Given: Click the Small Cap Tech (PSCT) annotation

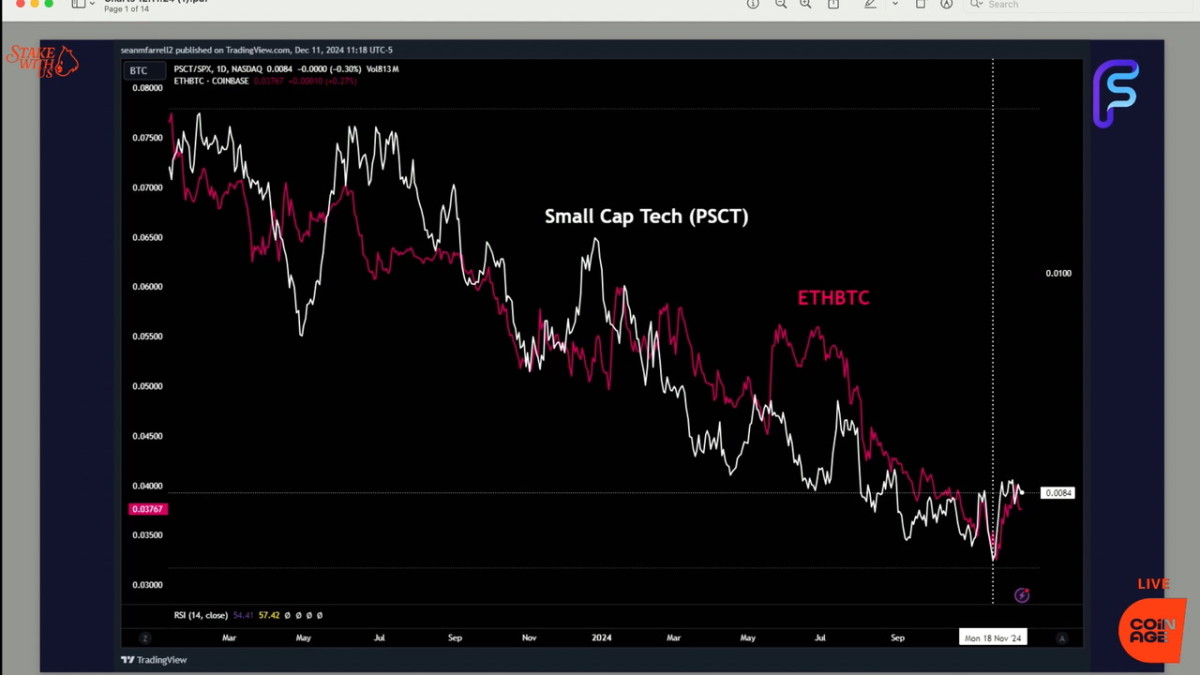Looking at the screenshot, I should click(x=646, y=216).
